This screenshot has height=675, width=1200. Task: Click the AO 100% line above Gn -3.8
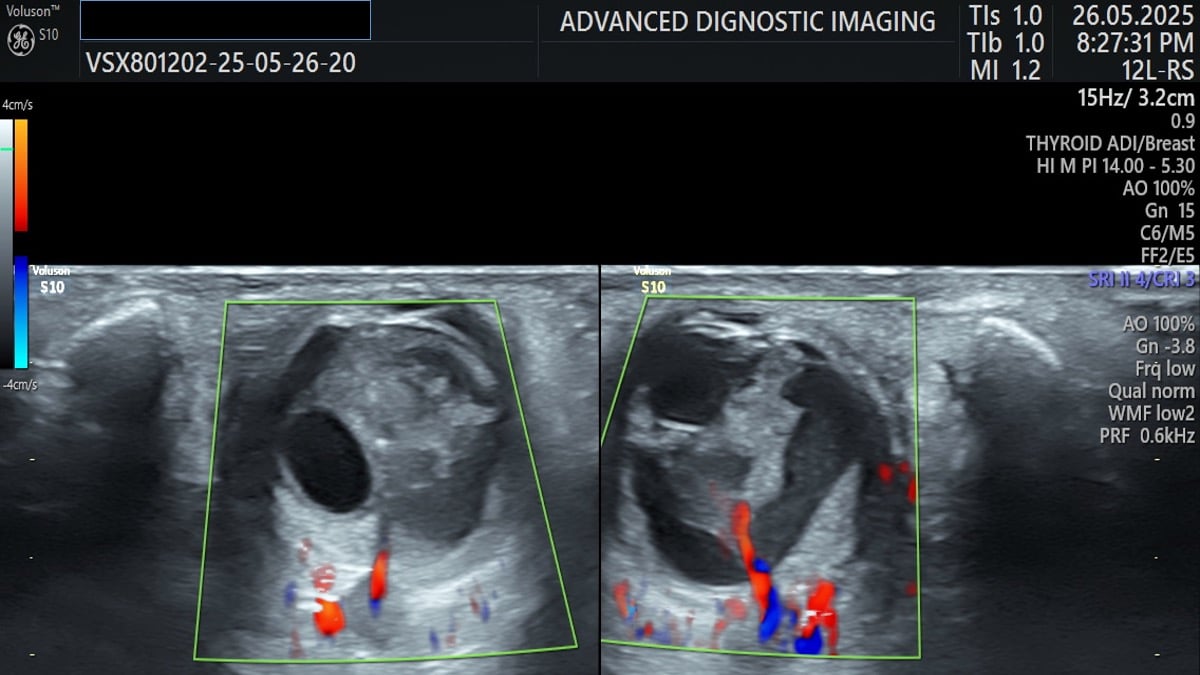1158,323
